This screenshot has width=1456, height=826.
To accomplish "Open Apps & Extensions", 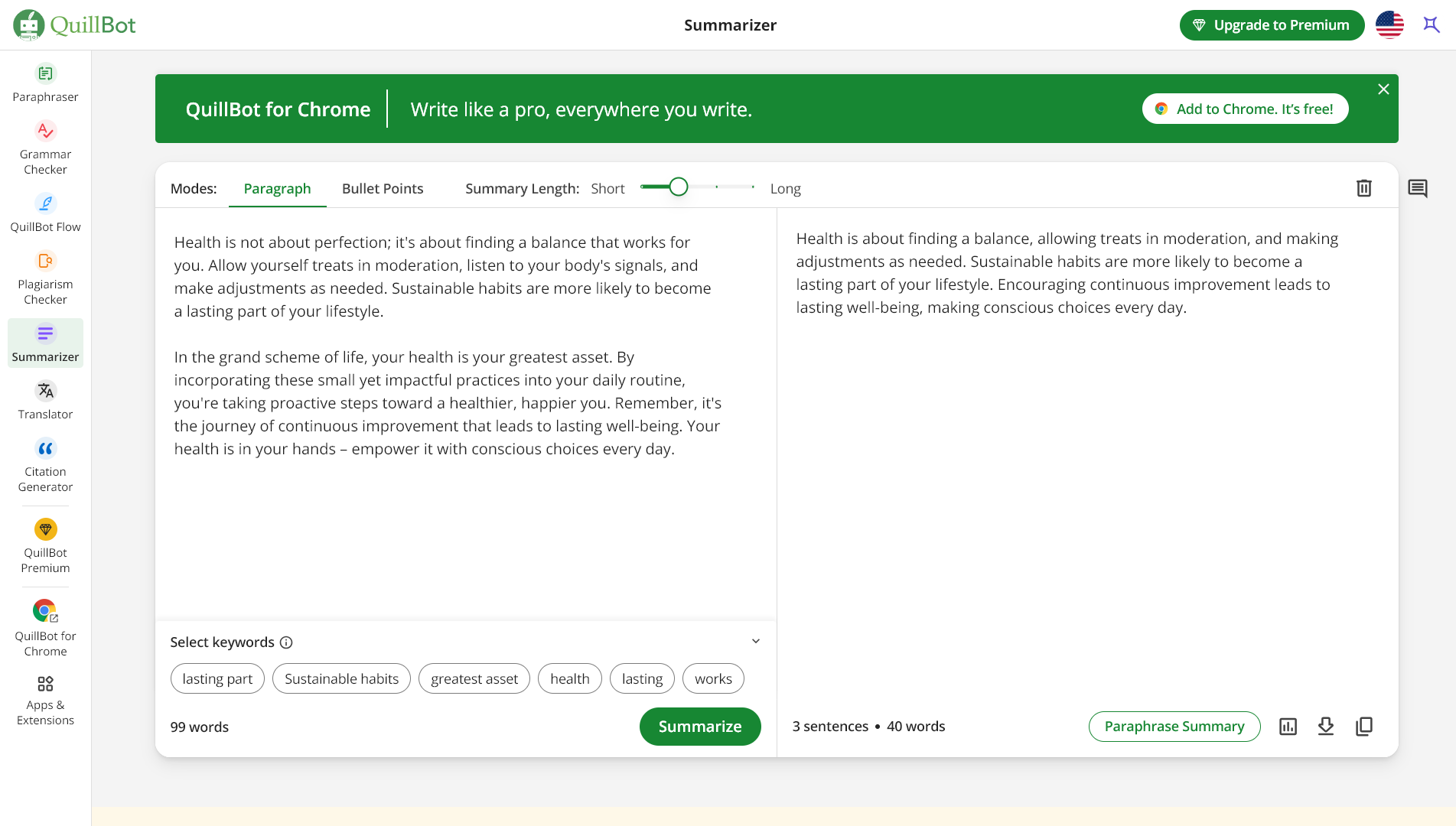I will pos(45,700).
